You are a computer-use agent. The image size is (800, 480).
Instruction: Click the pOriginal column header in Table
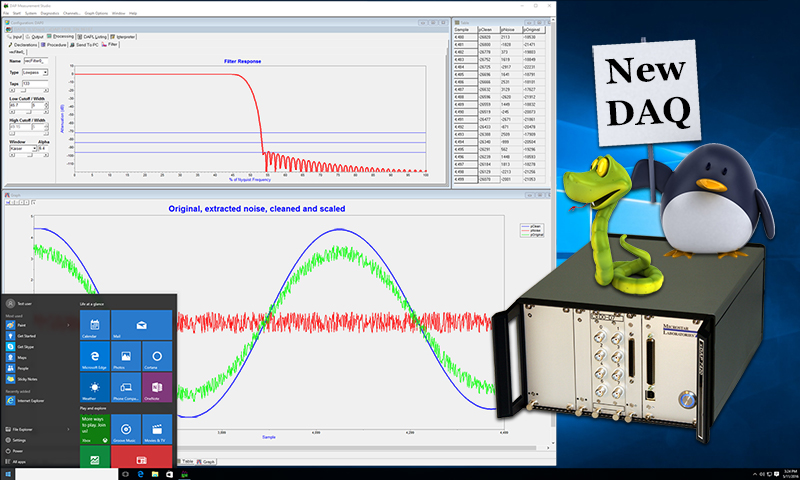(x=534, y=30)
